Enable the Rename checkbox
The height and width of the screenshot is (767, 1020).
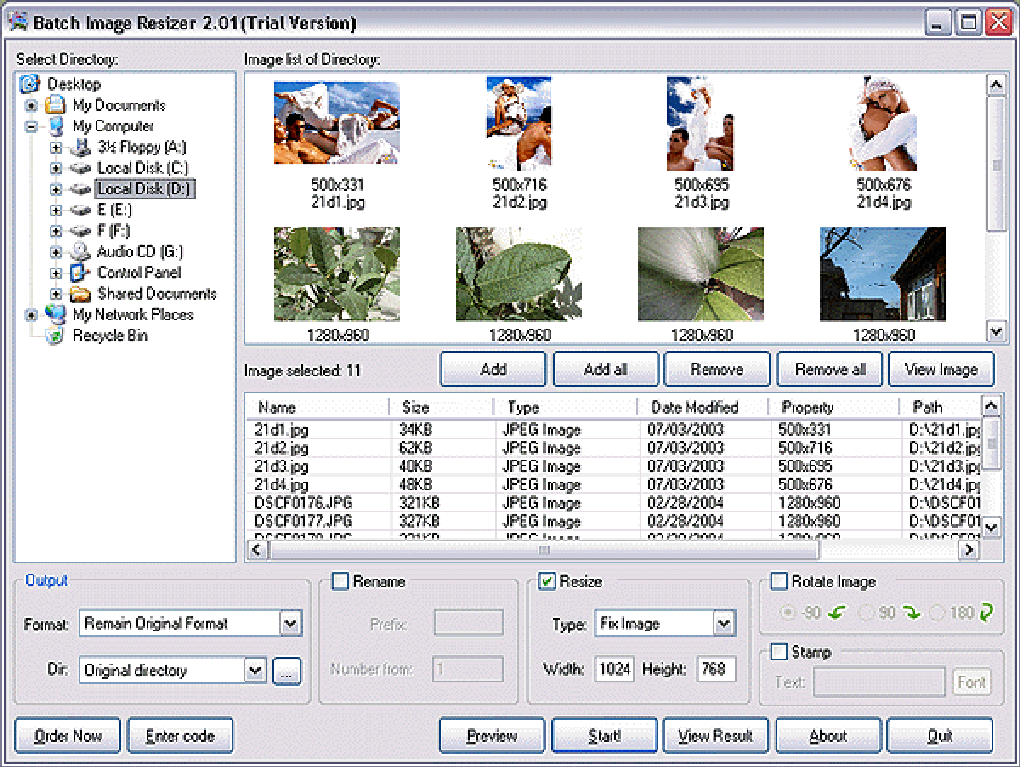[340, 581]
